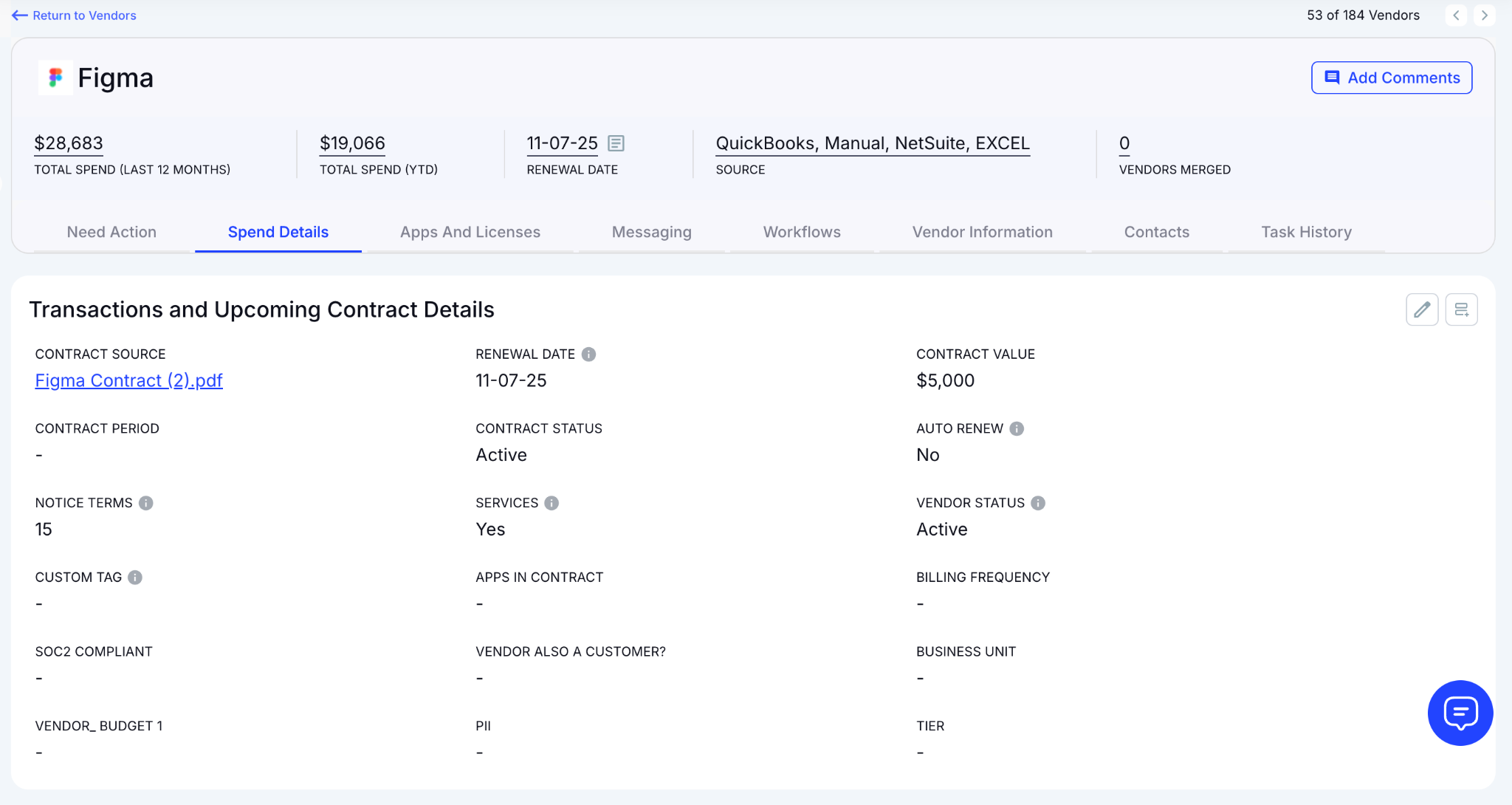Go to next vendor with right chevron
This screenshot has width=1512, height=805.
(x=1484, y=16)
